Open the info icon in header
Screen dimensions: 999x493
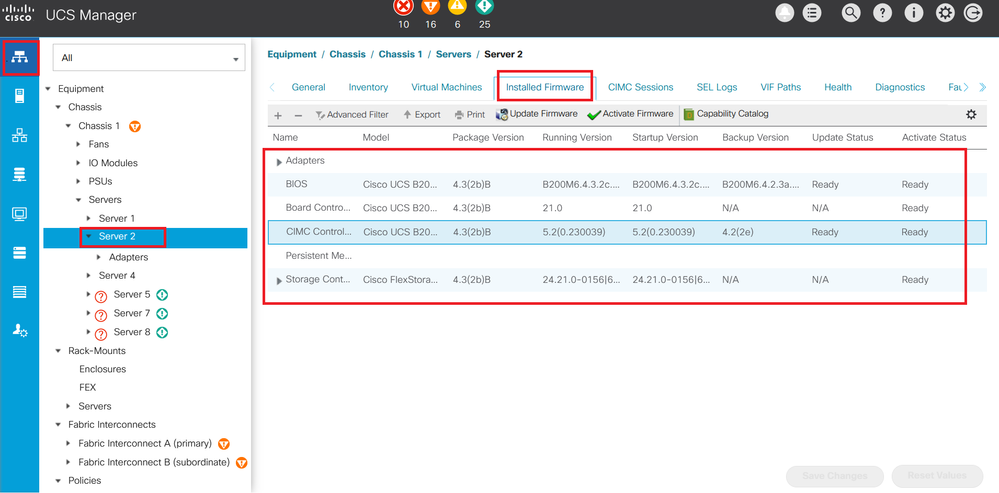coord(914,13)
